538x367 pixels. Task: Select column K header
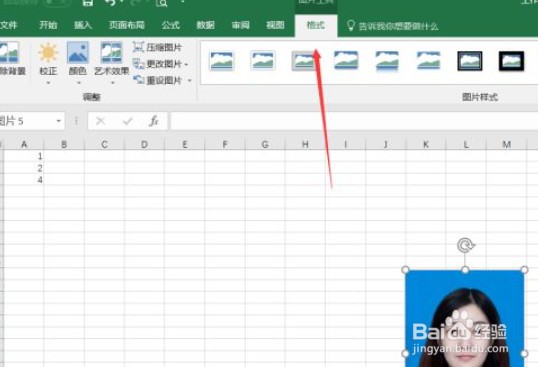tap(426, 144)
